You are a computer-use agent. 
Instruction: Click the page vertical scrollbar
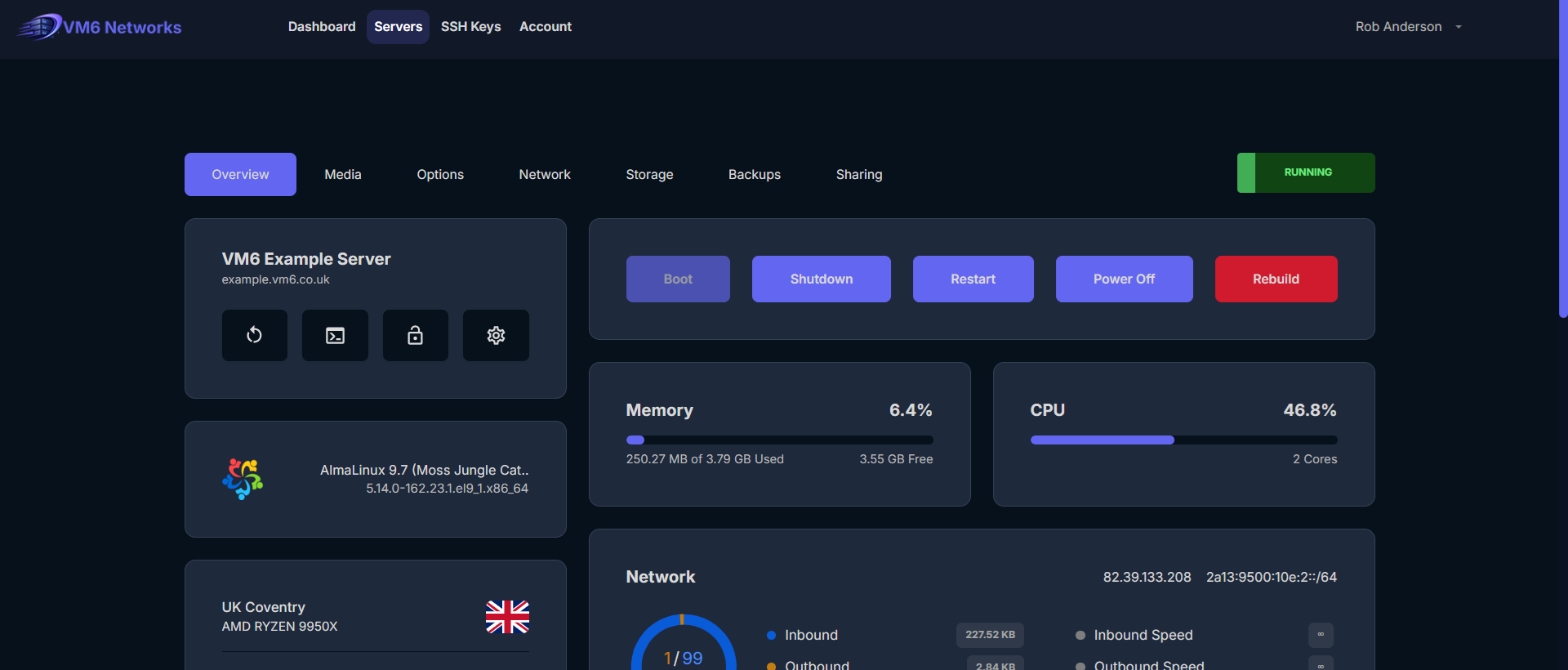click(1563, 159)
